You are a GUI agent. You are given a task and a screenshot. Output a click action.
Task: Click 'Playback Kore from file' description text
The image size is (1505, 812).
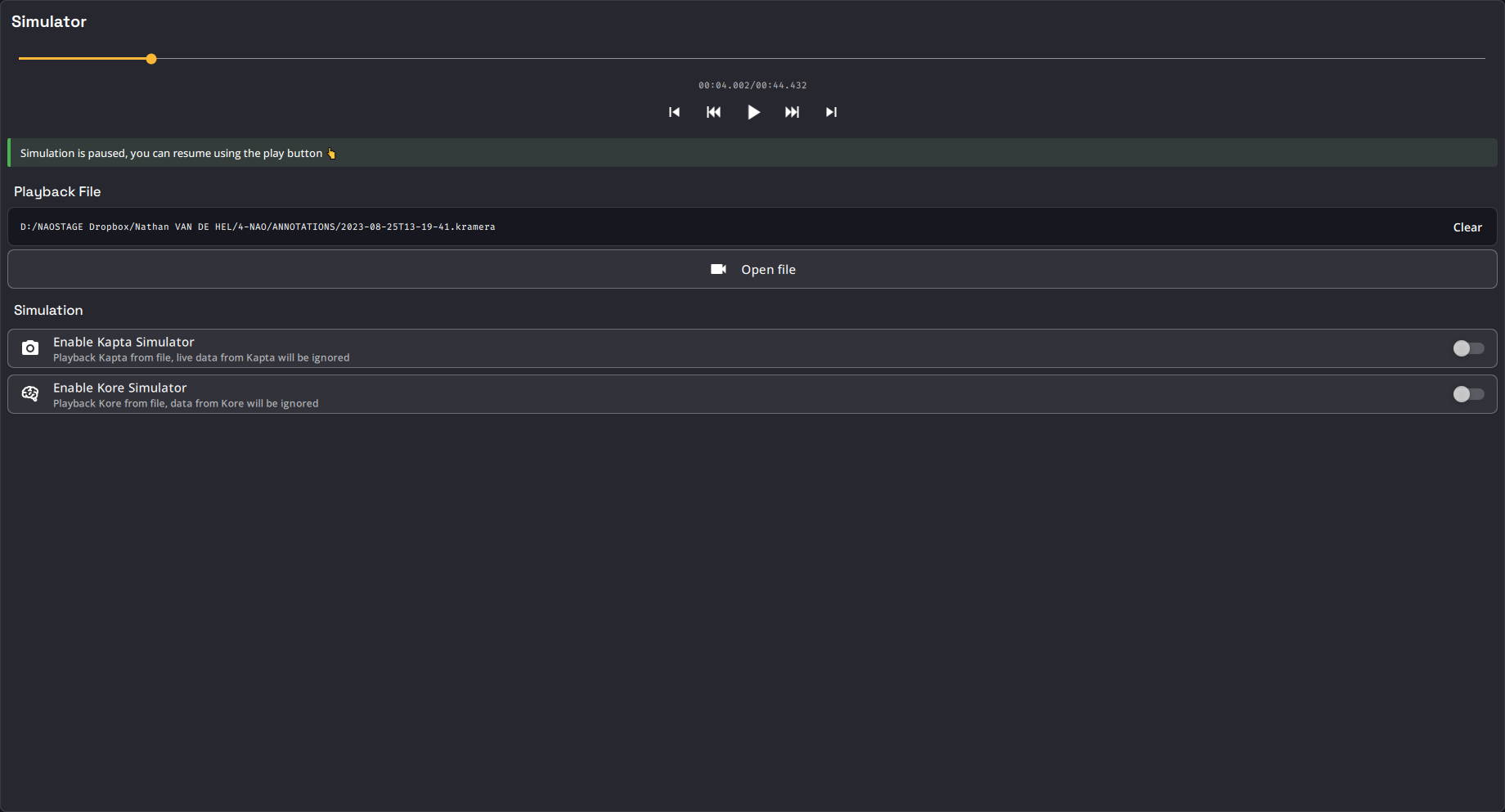pos(186,403)
